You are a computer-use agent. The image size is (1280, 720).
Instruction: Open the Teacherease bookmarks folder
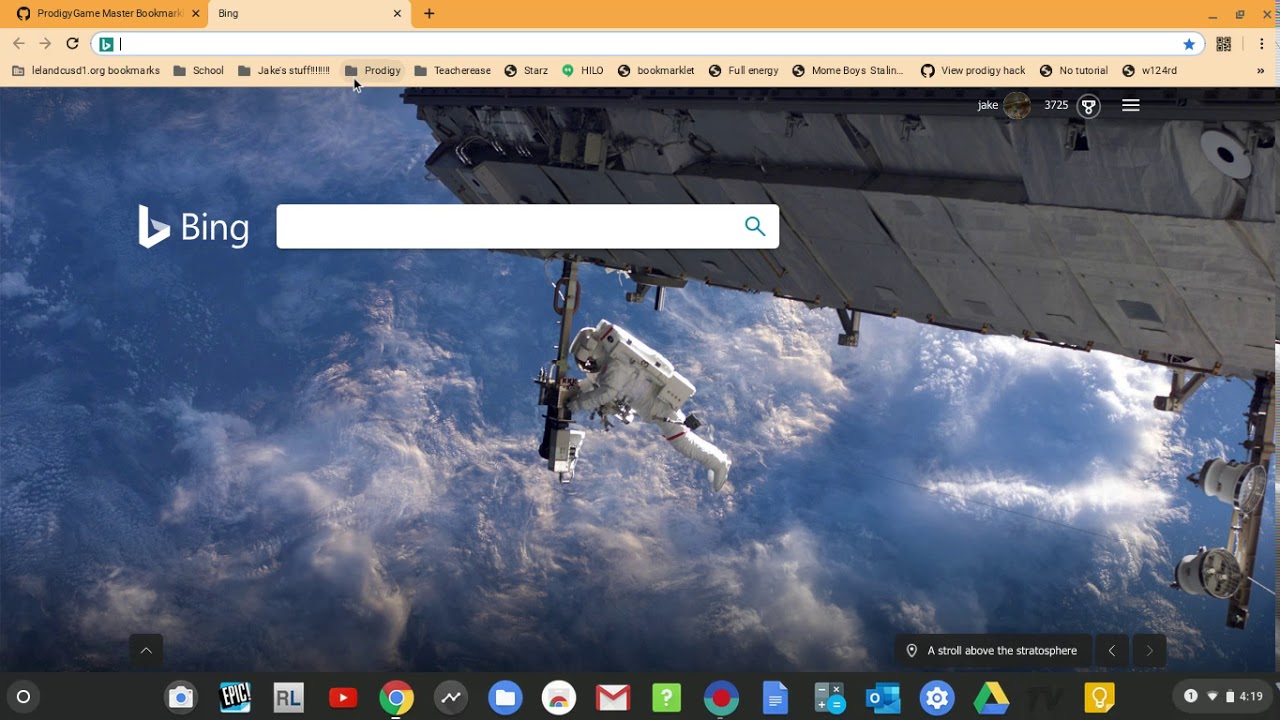[452, 71]
